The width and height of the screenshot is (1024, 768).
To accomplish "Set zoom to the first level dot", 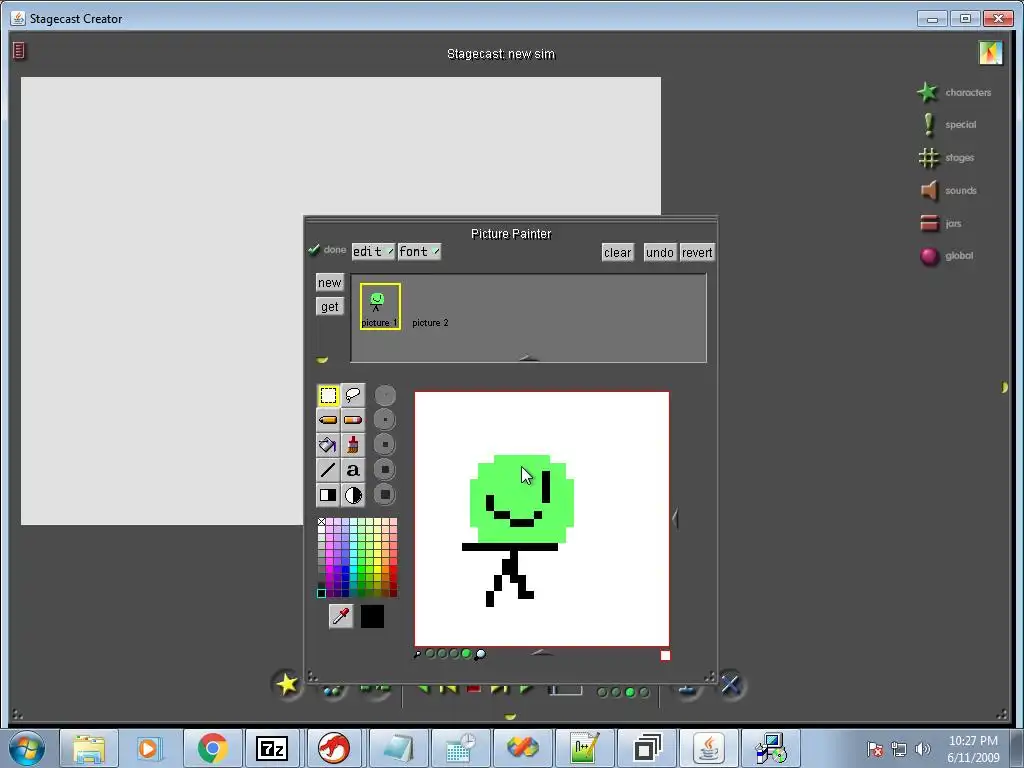I will click(x=430, y=653).
